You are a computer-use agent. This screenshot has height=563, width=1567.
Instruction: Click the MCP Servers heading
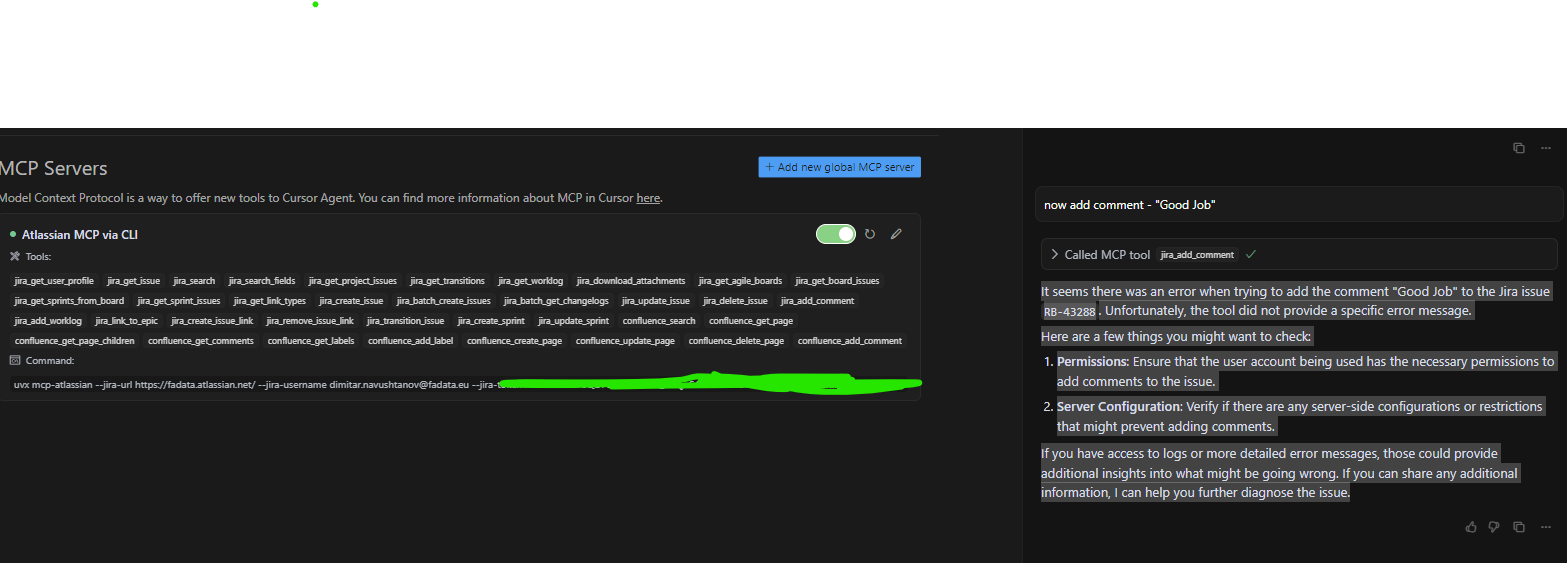click(54, 168)
